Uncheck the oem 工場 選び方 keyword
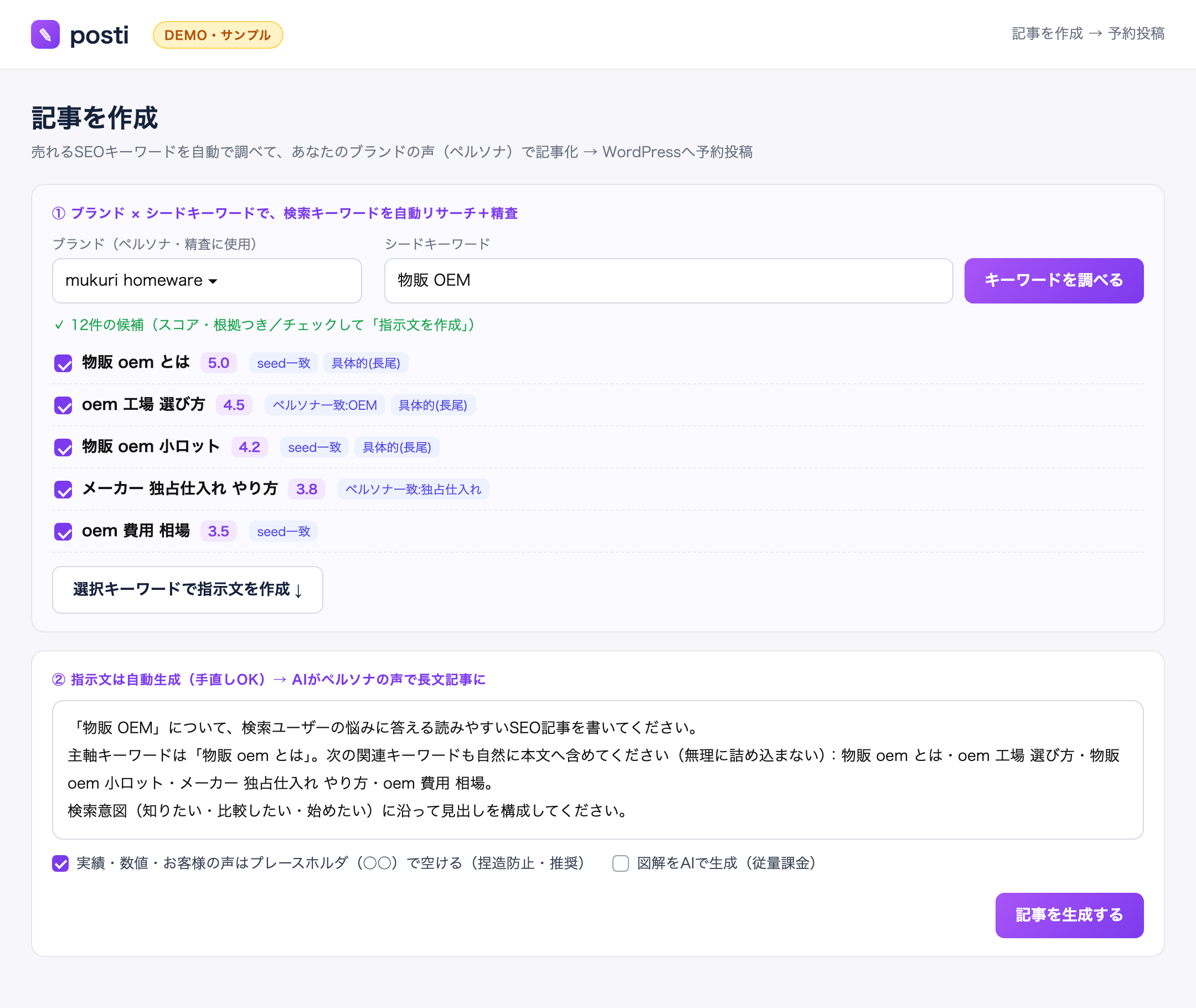This screenshot has height=1008, width=1196. (63, 405)
